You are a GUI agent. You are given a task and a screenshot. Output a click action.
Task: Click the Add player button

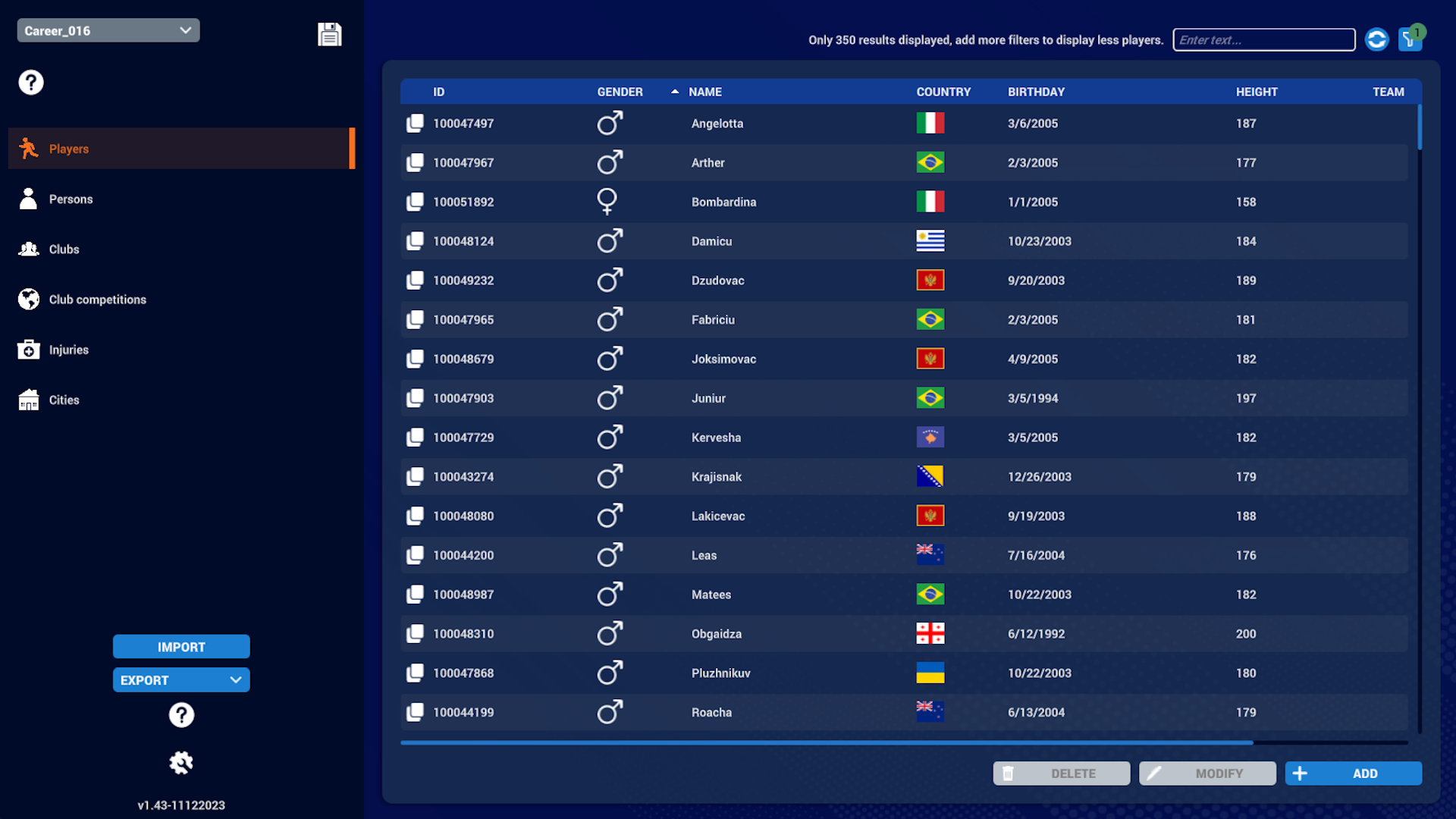(1353, 773)
